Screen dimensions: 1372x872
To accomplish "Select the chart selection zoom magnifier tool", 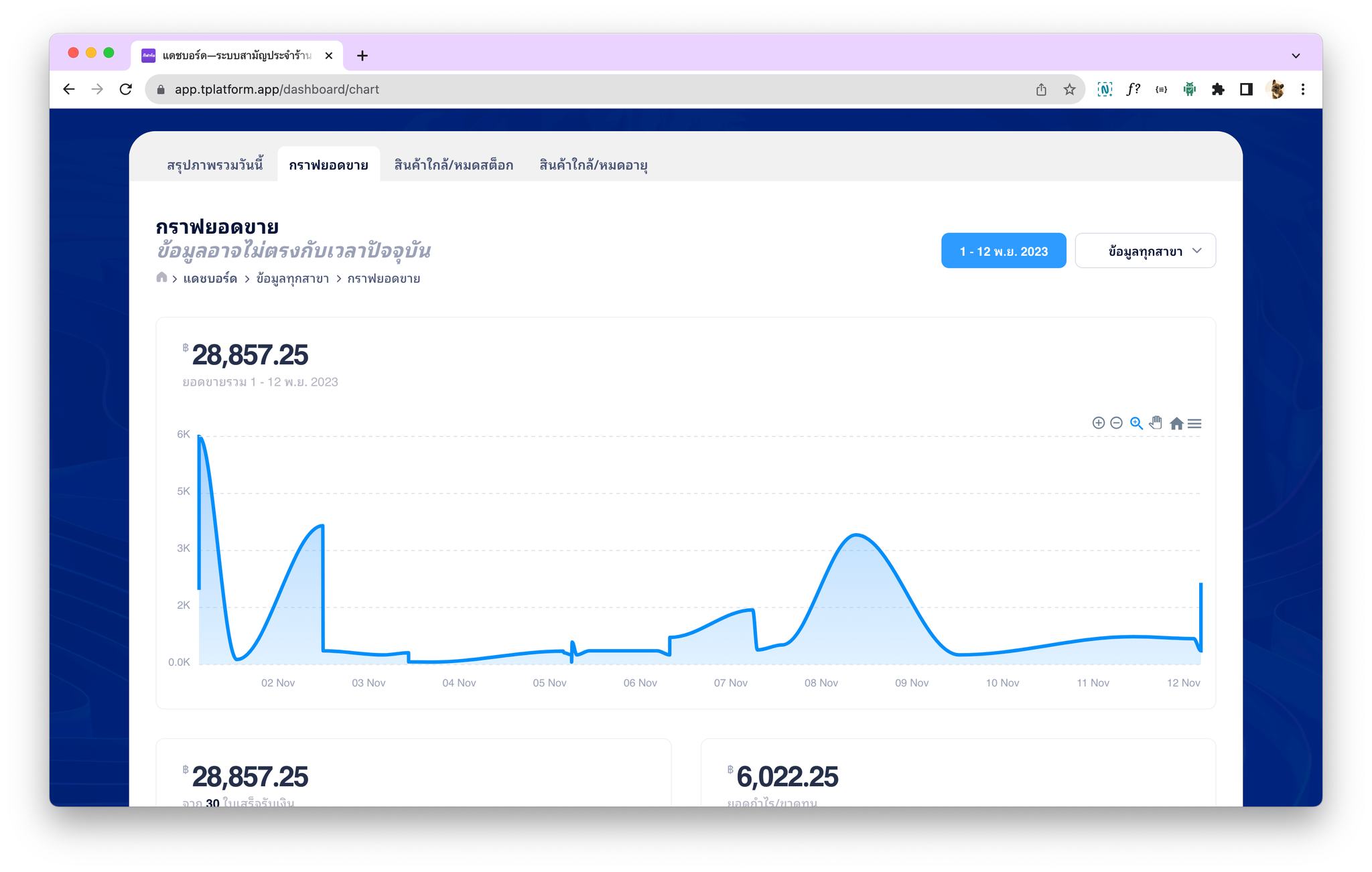I will (1136, 423).
